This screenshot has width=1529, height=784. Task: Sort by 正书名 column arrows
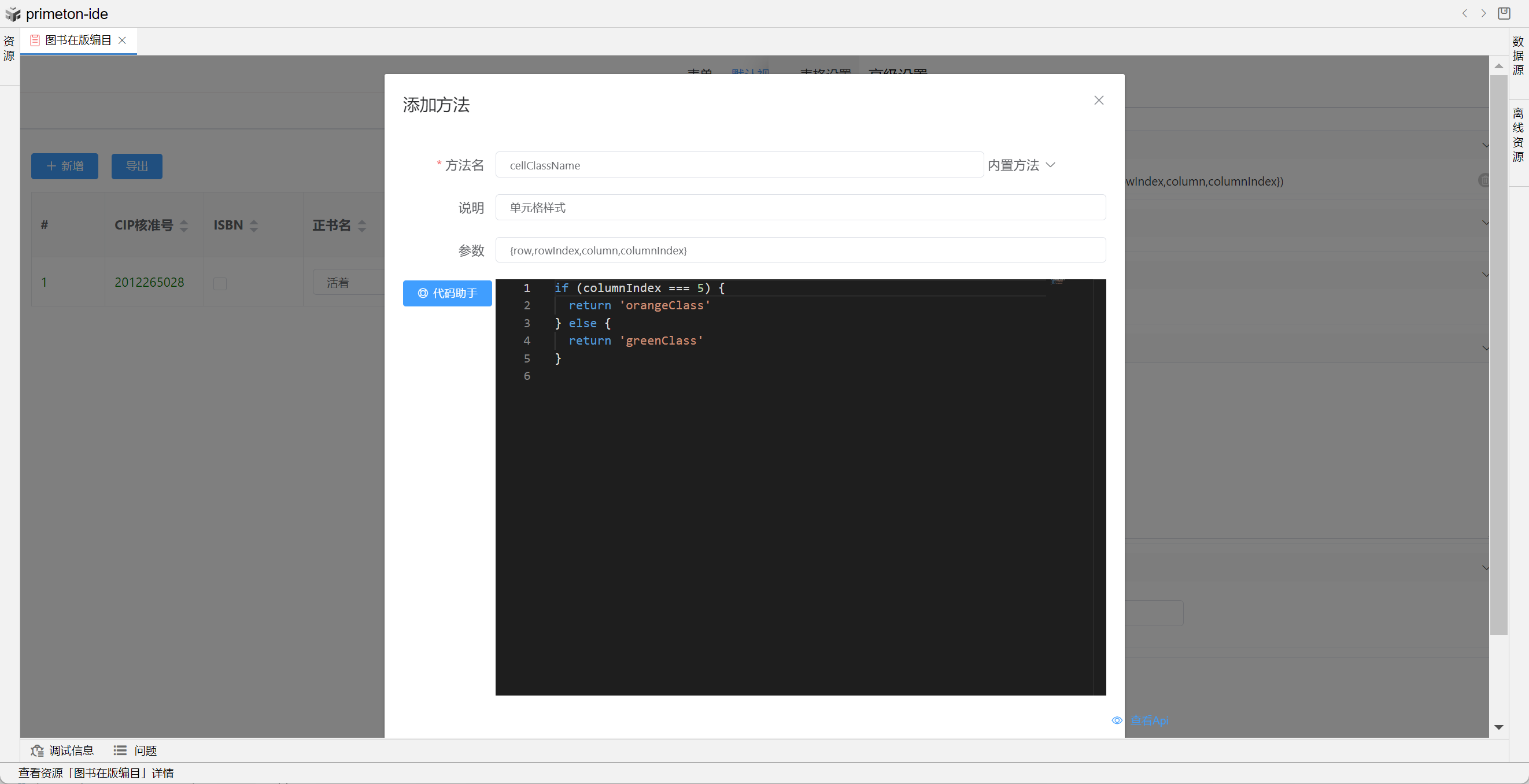[362, 225]
